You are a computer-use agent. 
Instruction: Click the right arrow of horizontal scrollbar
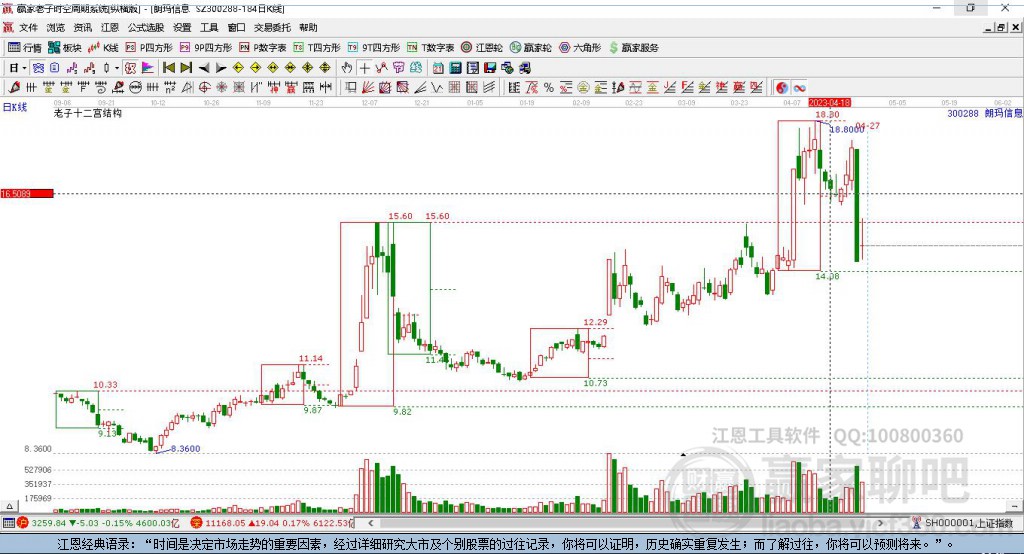click(x=880, y=523)
